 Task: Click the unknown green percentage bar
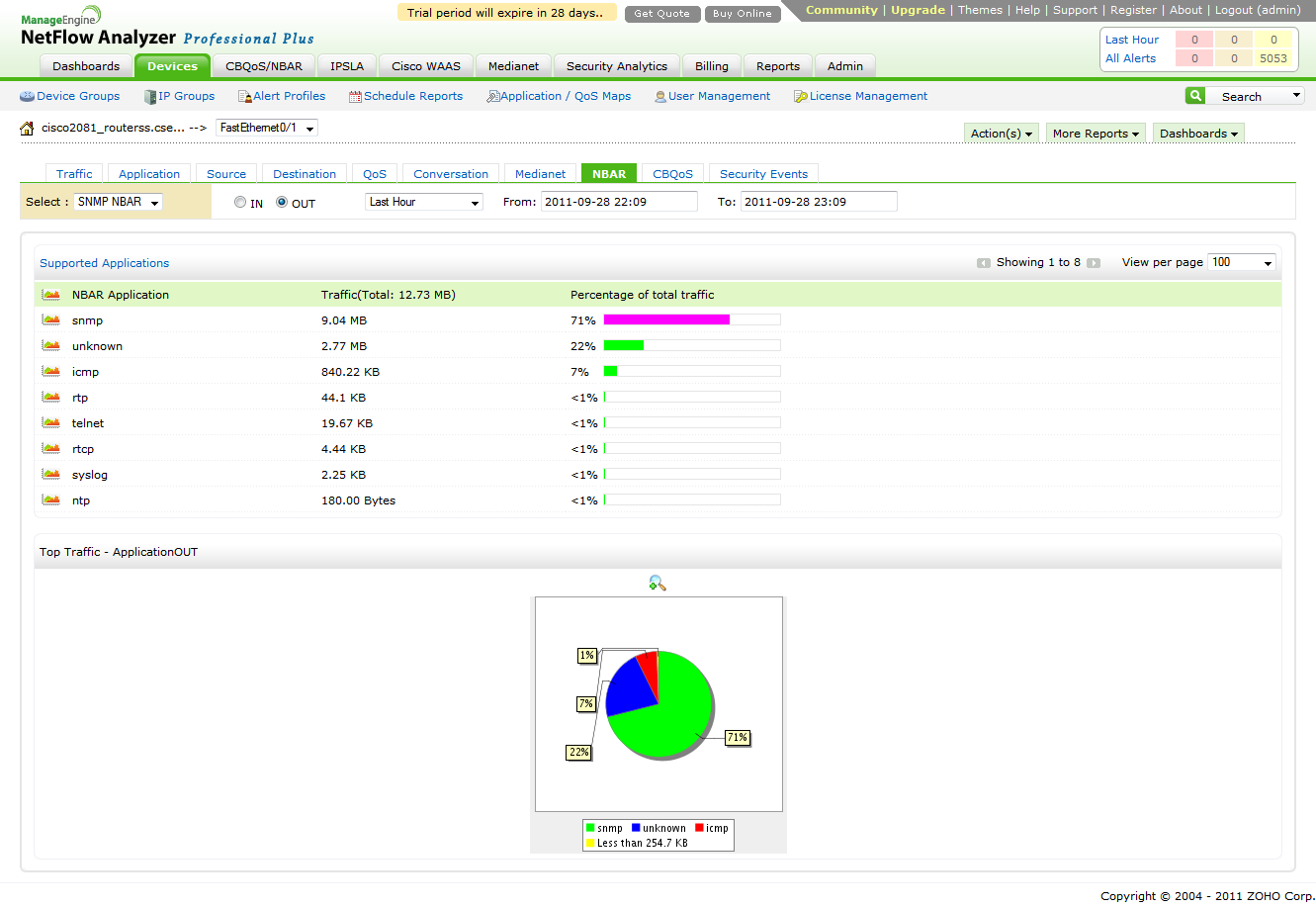[x=624, y=345]
